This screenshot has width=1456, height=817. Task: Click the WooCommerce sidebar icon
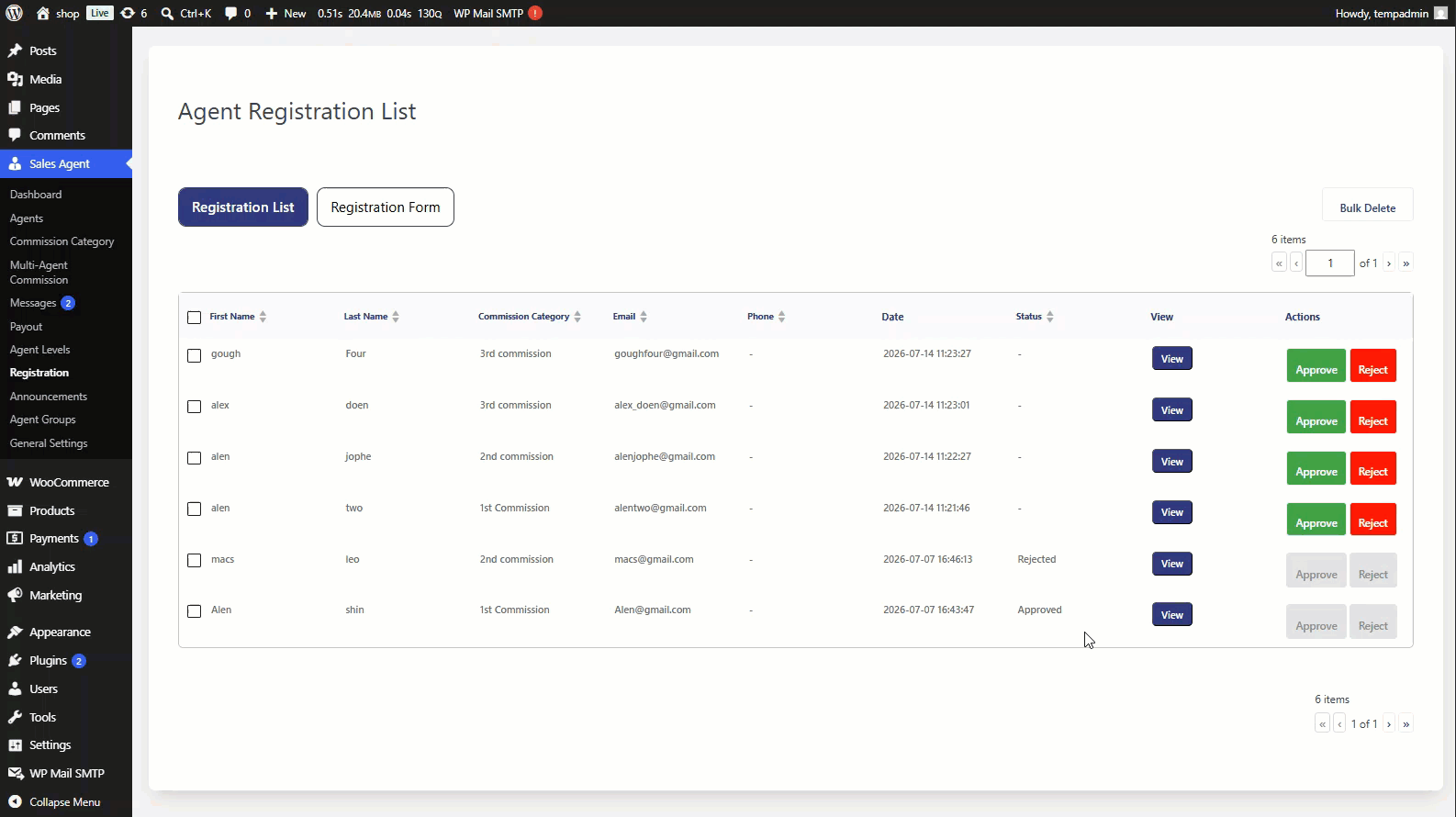click(15, 482)
